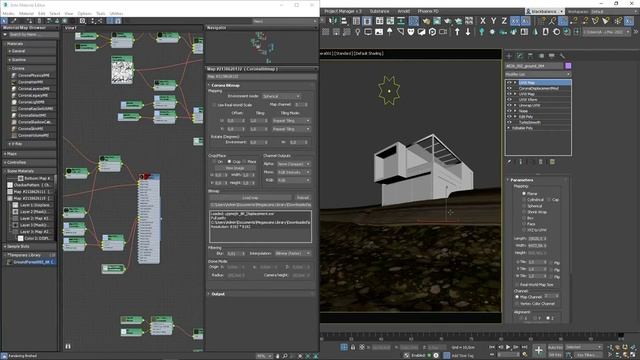Click the pin stack icon below modifier stack
Image resolution: width=640 pixels, height=360 pixels.
point(509,162)
